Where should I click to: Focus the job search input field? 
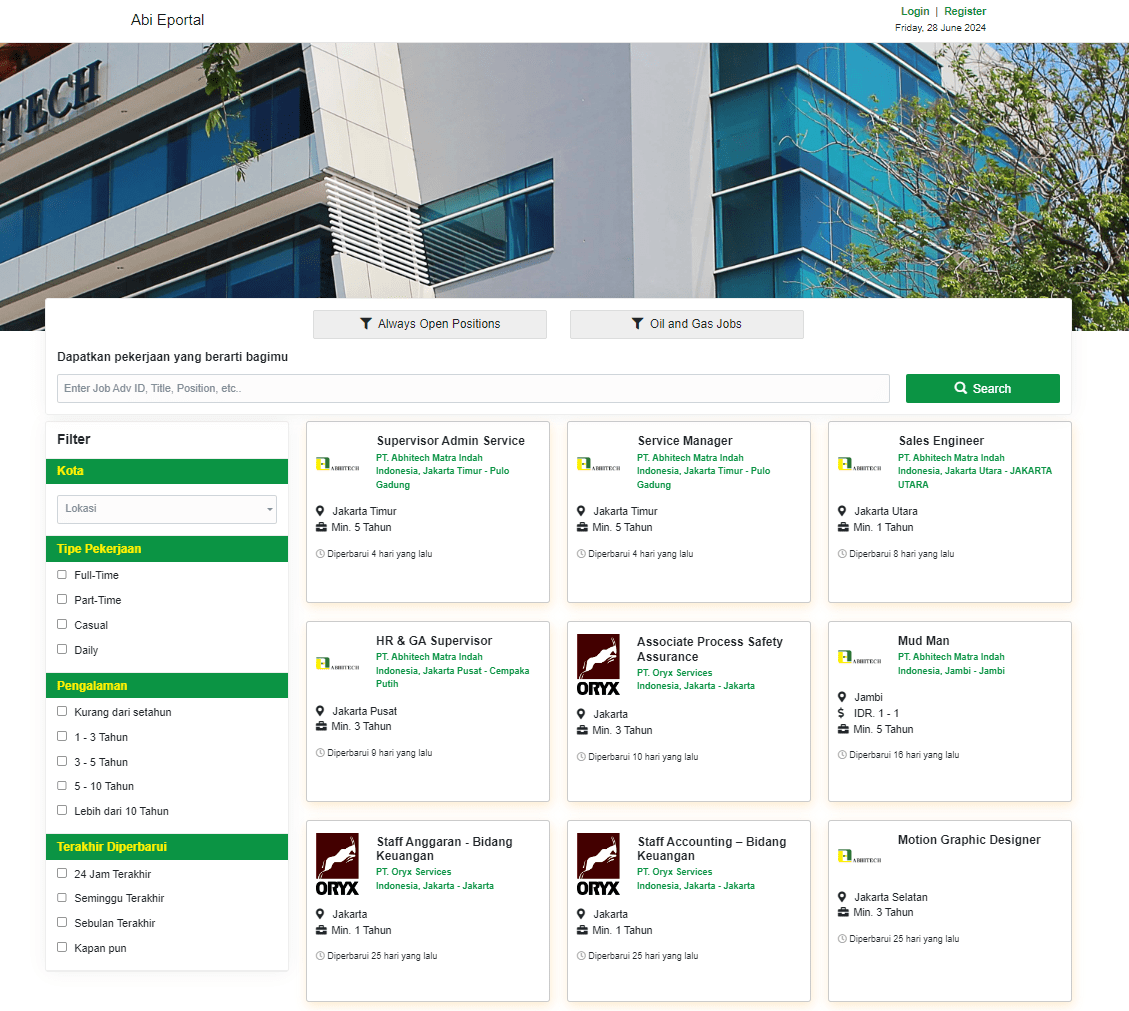point(473,388)
